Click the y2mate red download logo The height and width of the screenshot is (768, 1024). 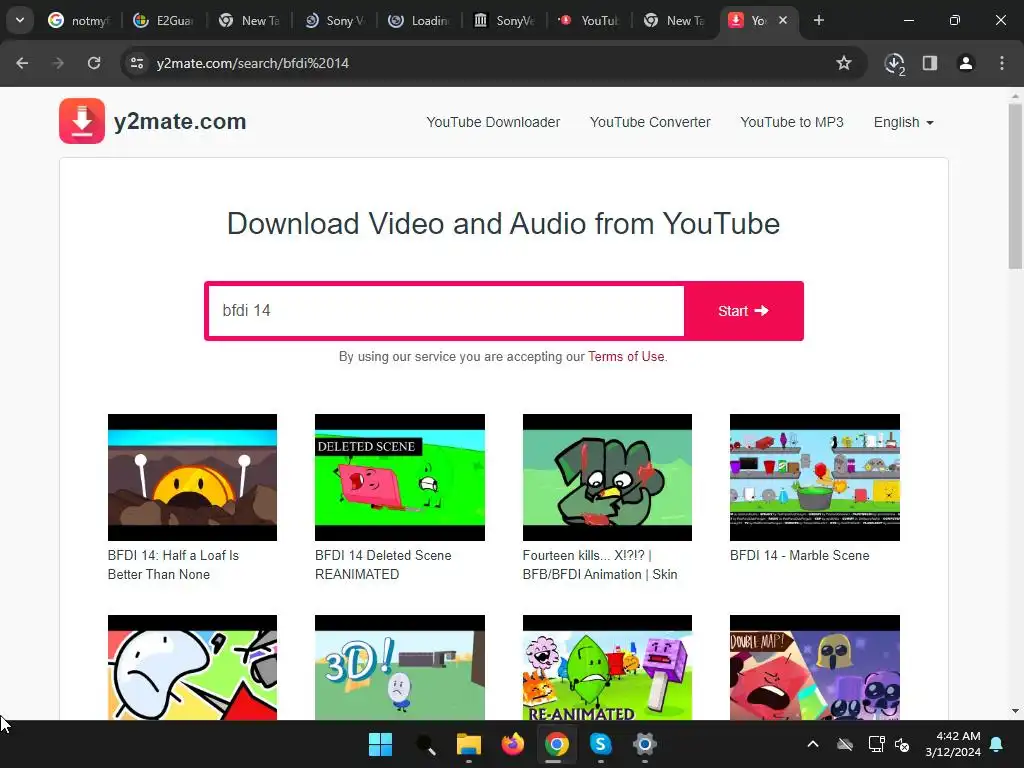[82, 121]
